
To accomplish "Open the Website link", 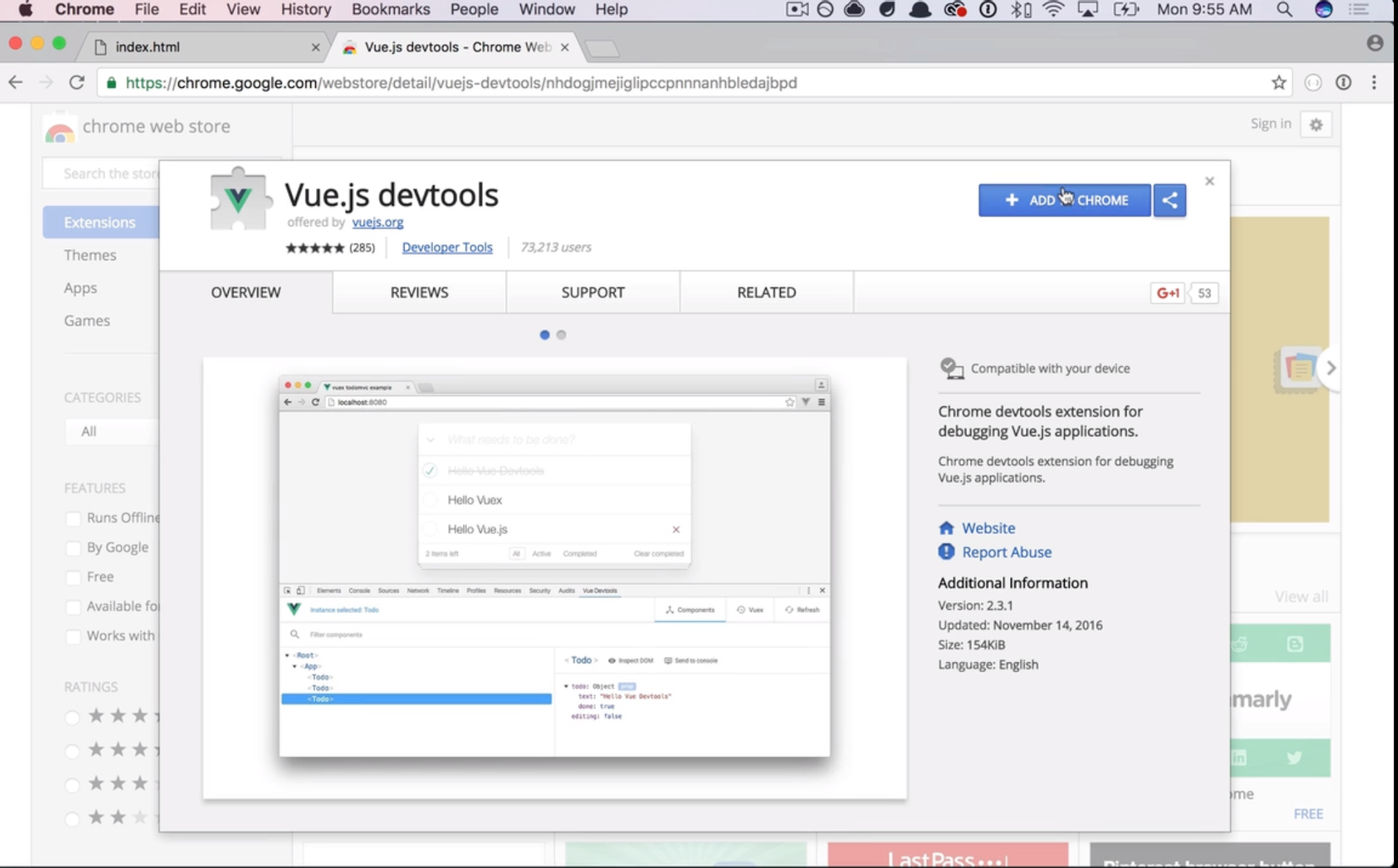I will point(988,528).
